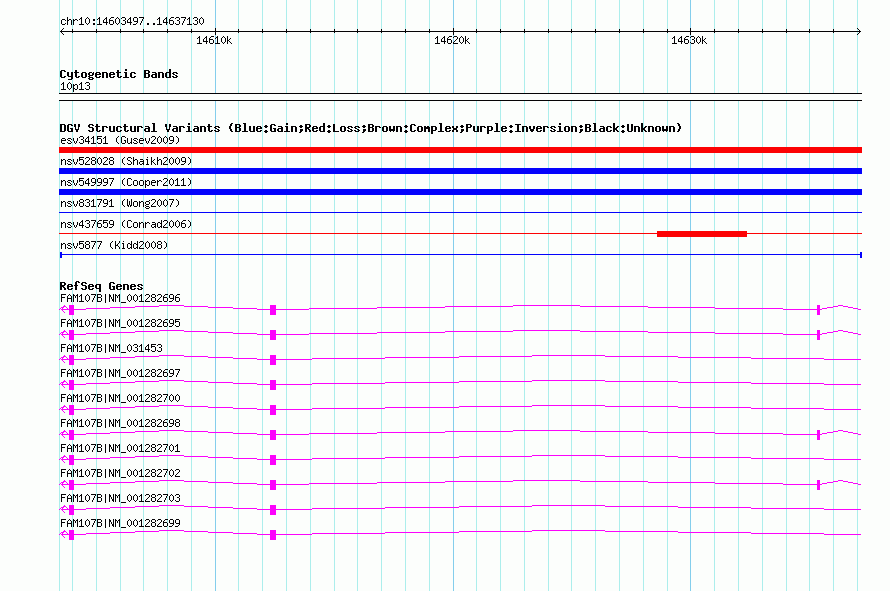Open the DGV Structural Variants track title
The image size is (890, 591).
(371, 128)
